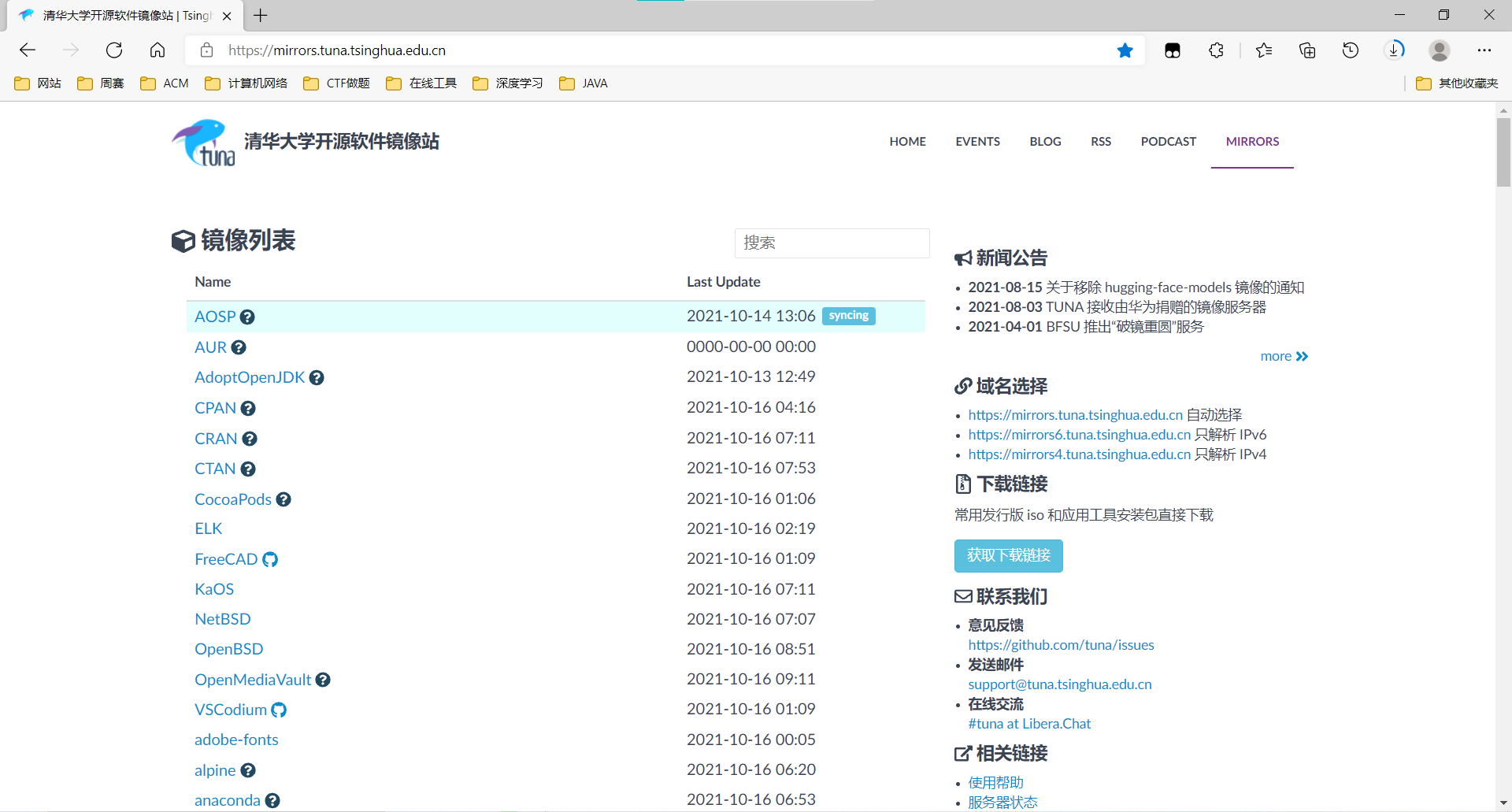Open the github.com/tuna/issues link
Image resolution: width=1512 pixels, height=812 pixels.
(1062, 645)
